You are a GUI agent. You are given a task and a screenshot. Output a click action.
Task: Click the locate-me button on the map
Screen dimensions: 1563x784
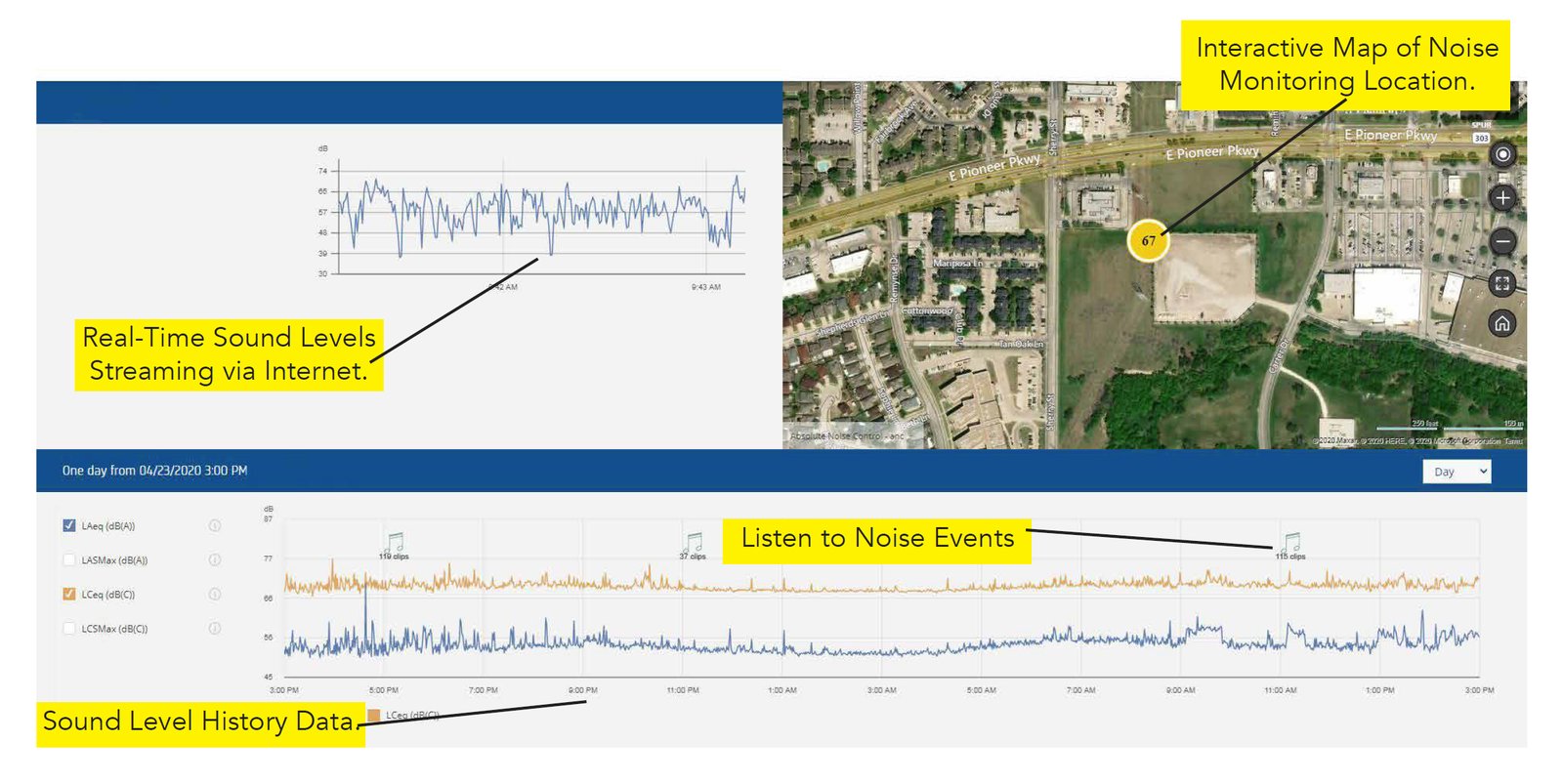pos(1502,154)
